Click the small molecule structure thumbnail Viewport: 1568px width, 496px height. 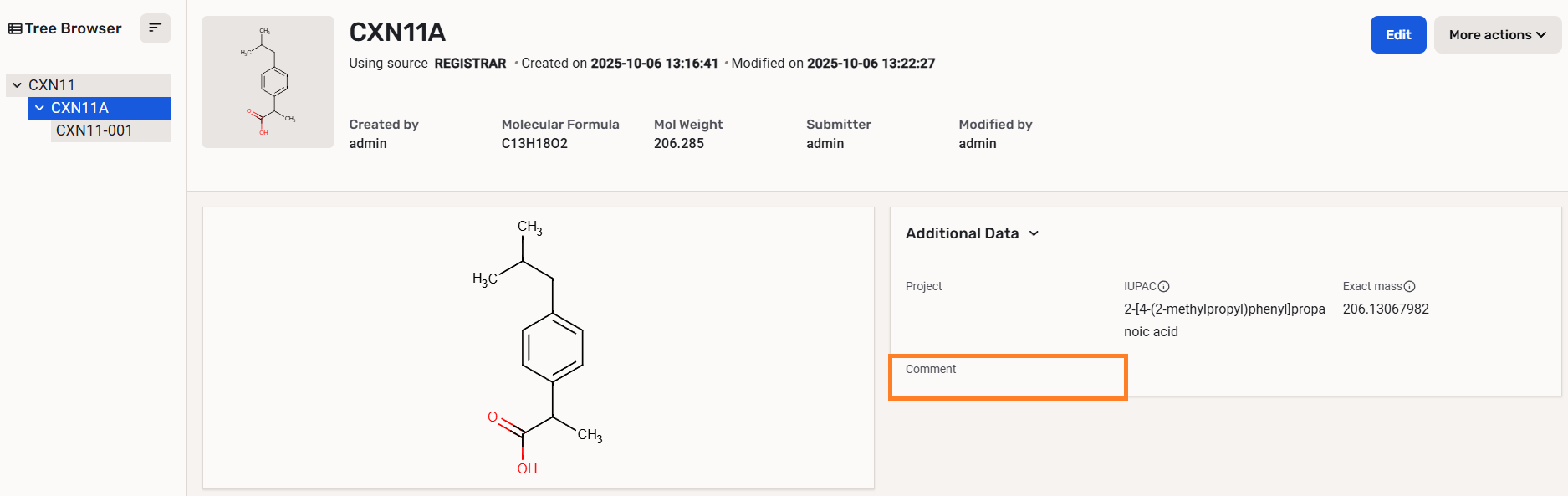[268, 82]
